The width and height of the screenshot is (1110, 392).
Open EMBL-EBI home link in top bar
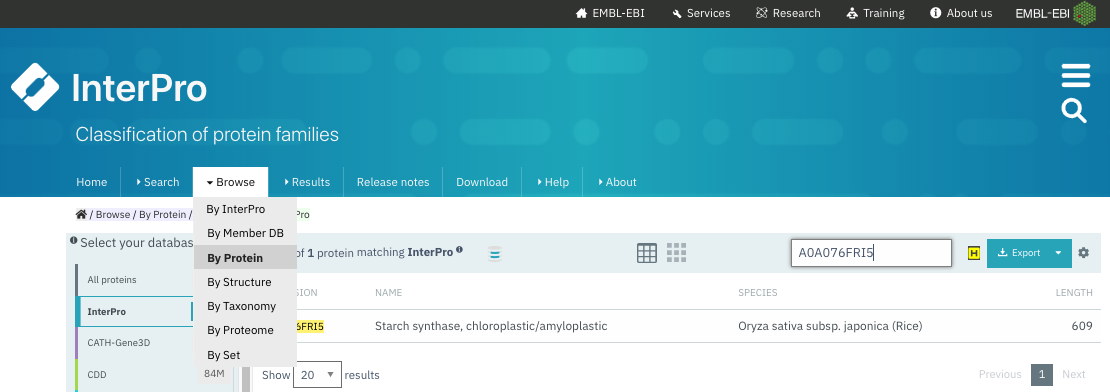610,13
